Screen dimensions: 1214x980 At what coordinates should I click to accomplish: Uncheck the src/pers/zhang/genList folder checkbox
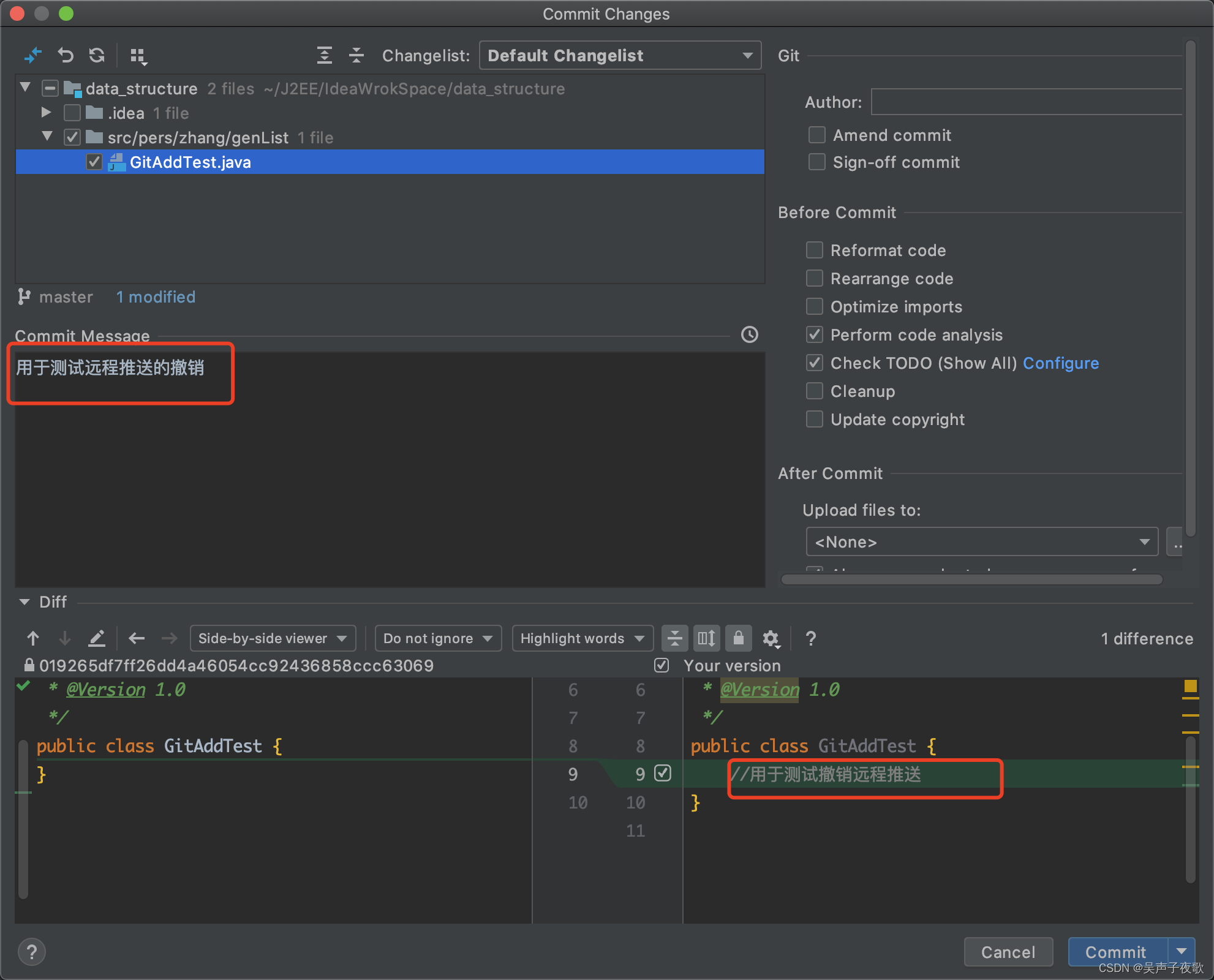click(72, 137)
